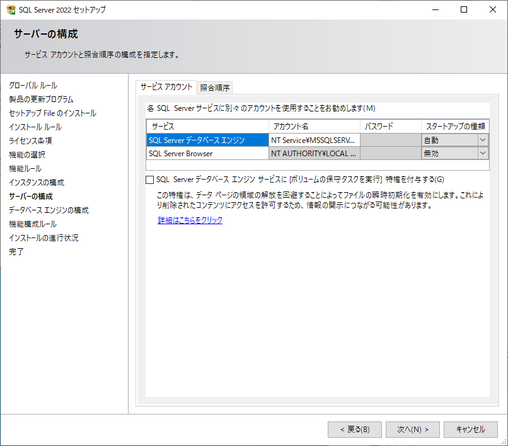Select インスタンスの構成 step in sidebar
508x446 pixels.
pos(36,182)
